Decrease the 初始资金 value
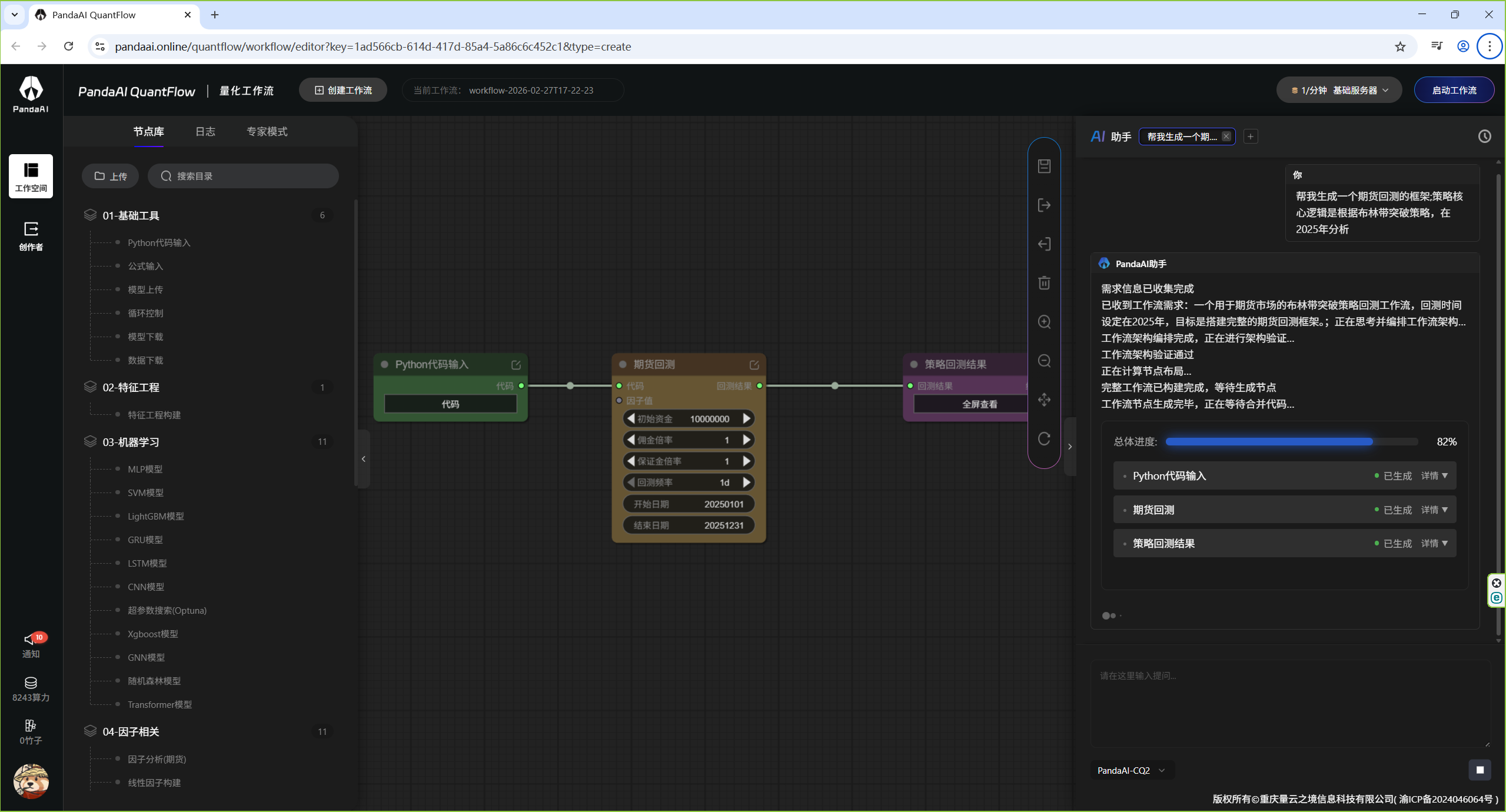Screen dimensions: 1506x812 631,419
